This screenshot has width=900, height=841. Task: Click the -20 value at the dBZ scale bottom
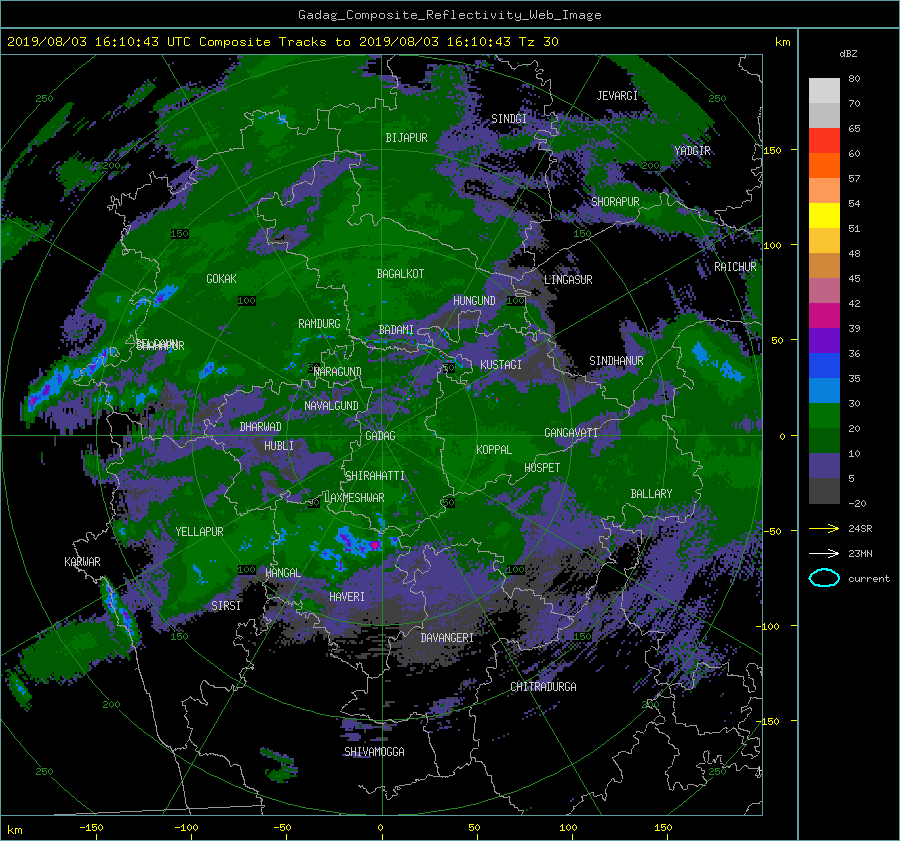(857, 503)
